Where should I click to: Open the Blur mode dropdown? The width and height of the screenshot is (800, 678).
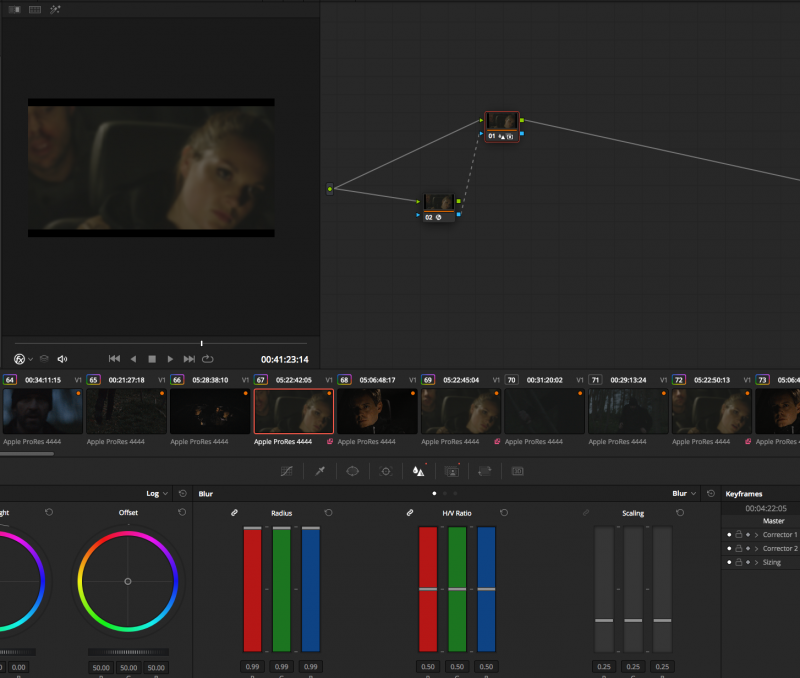685,494
